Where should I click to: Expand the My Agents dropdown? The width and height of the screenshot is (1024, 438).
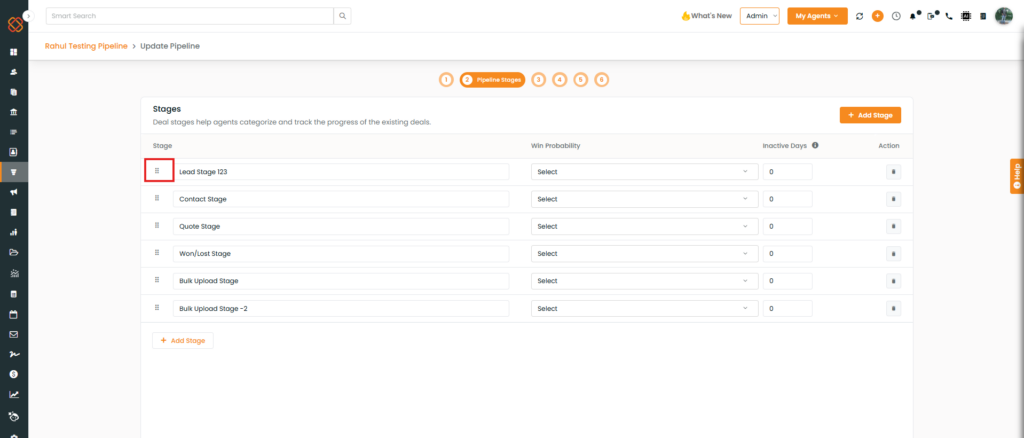tap(817, 16)
